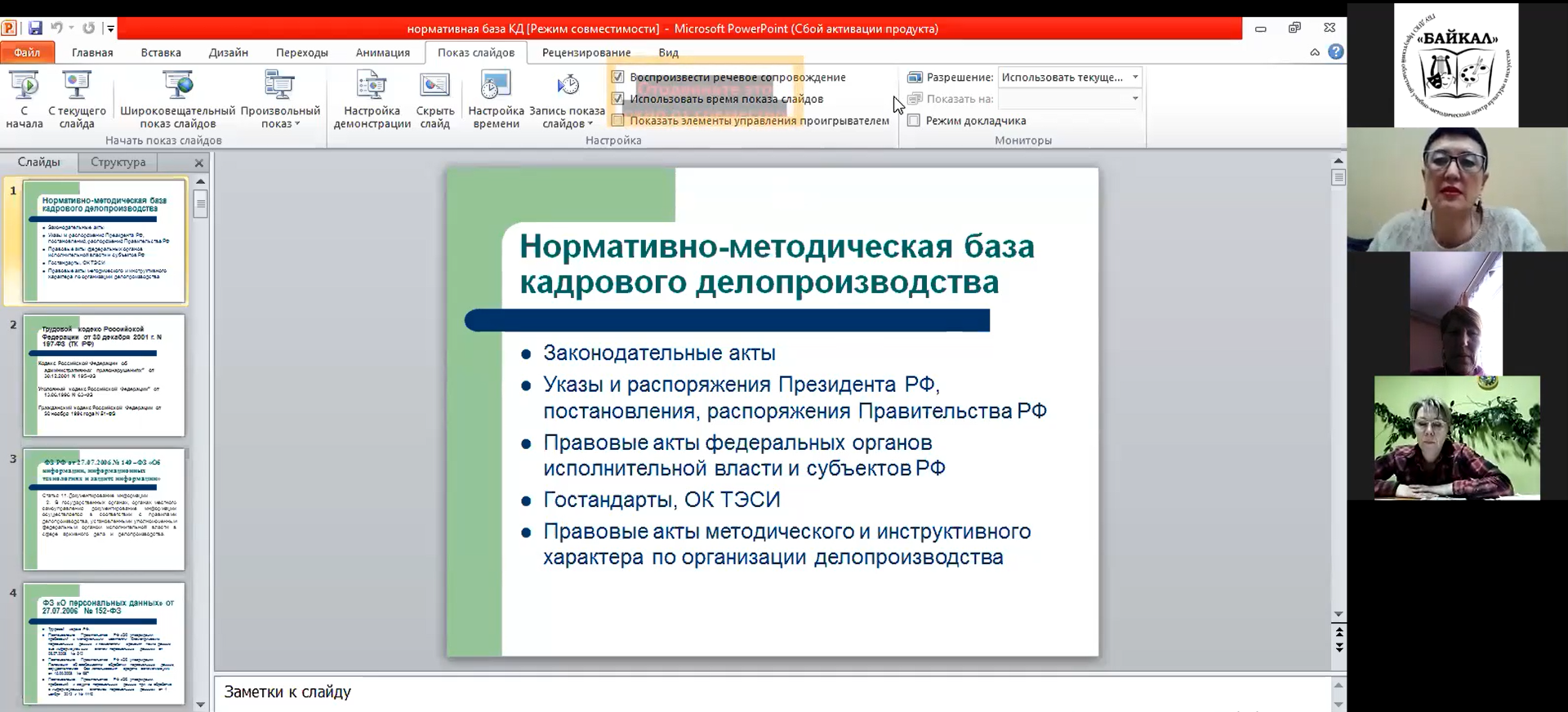This screenshot has height=712, width=1568.
Task: Toggle Использовать время показа слайдов checkbox
Action: (x=618, y=99)
